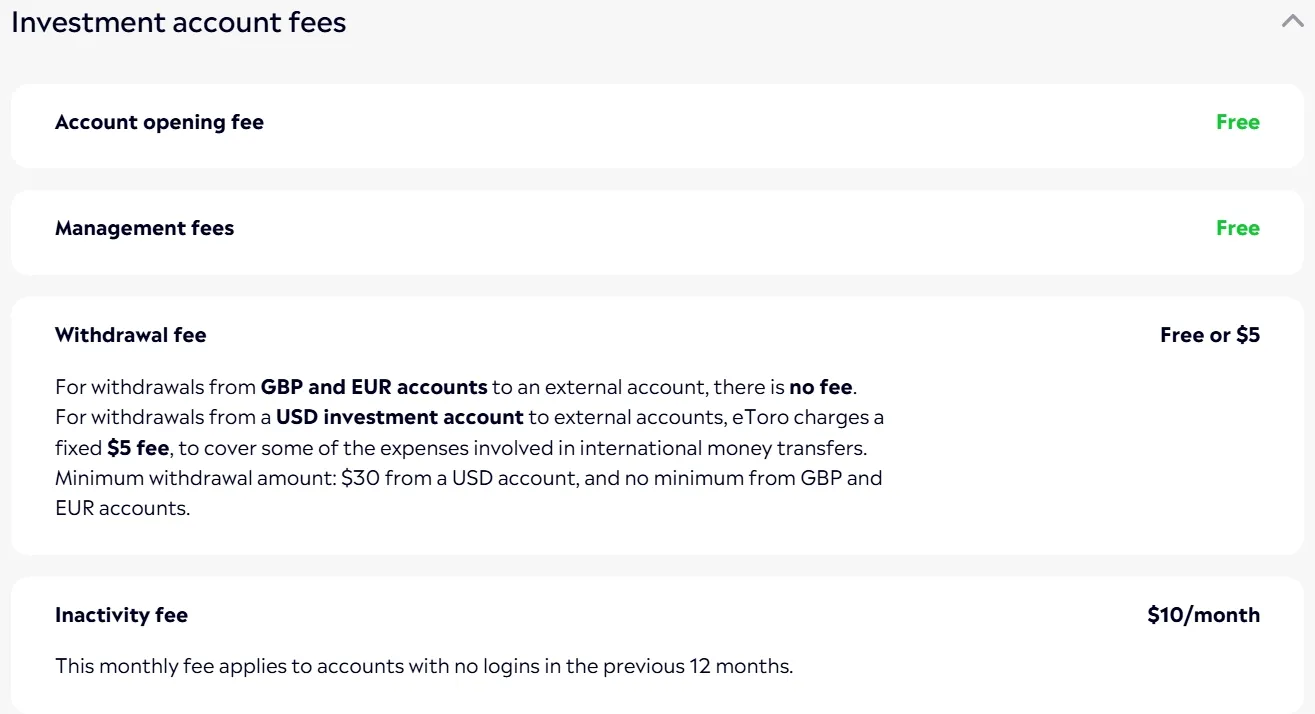Click the "Free or $5" withdrawal value
This screenshot has width=1315, height=714.
(1209, 335)
